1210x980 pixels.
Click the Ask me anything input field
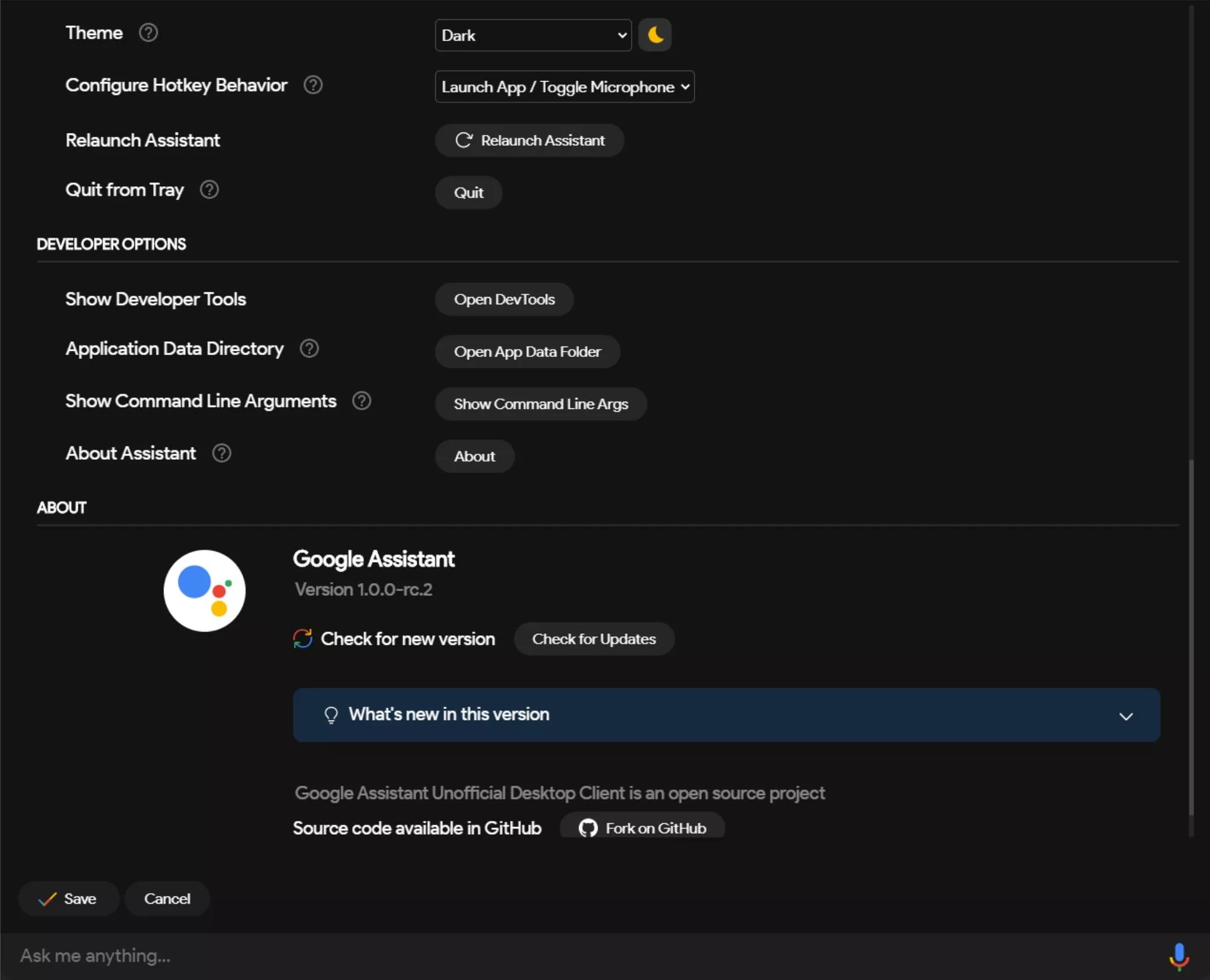click(581, 956)
